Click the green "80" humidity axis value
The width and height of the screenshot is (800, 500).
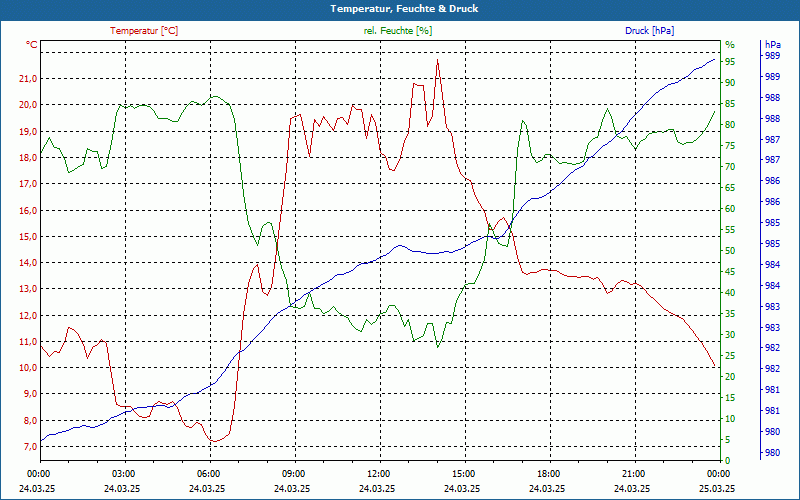click(x=730, y=124)
